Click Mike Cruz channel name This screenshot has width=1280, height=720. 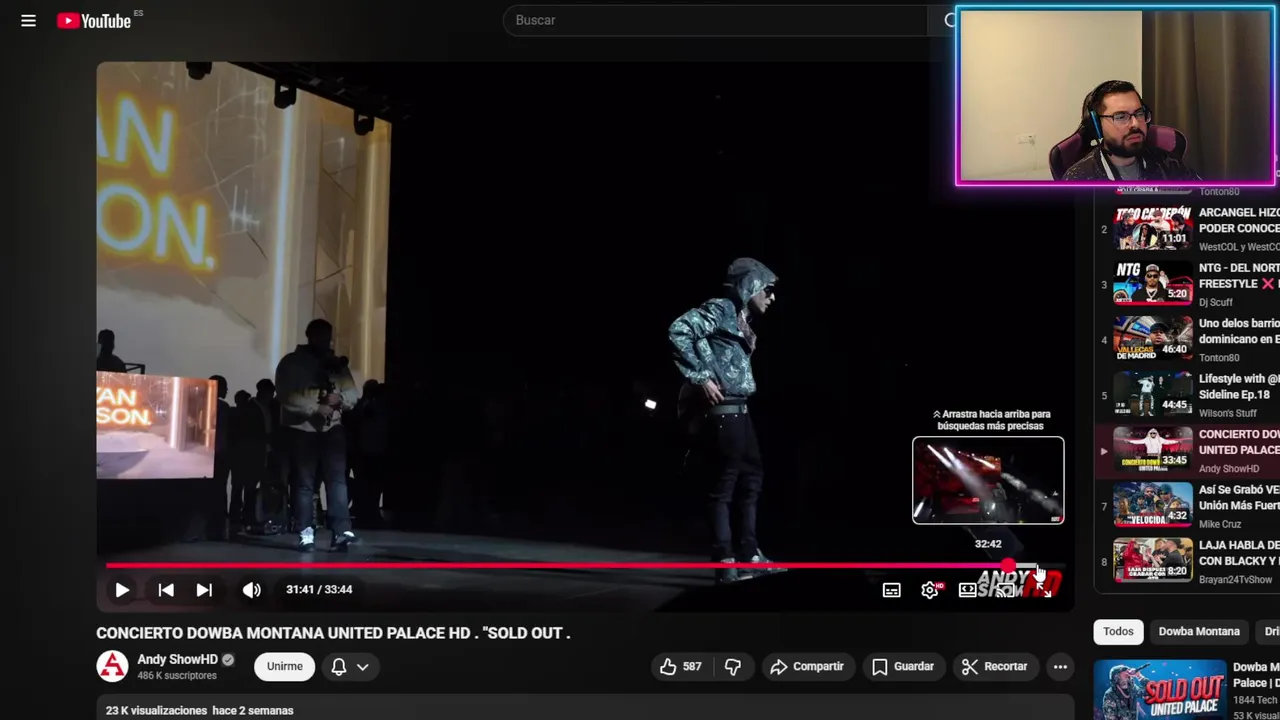point(1220,524)
